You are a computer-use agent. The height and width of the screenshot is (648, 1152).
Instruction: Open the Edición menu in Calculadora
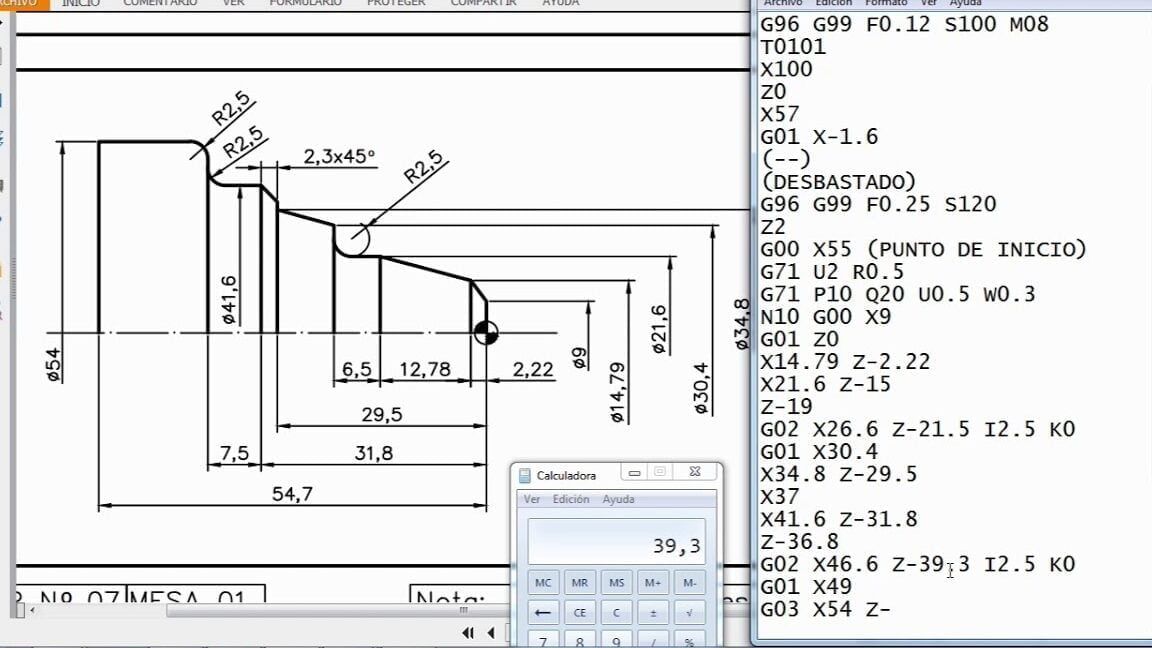coord(571,499)
